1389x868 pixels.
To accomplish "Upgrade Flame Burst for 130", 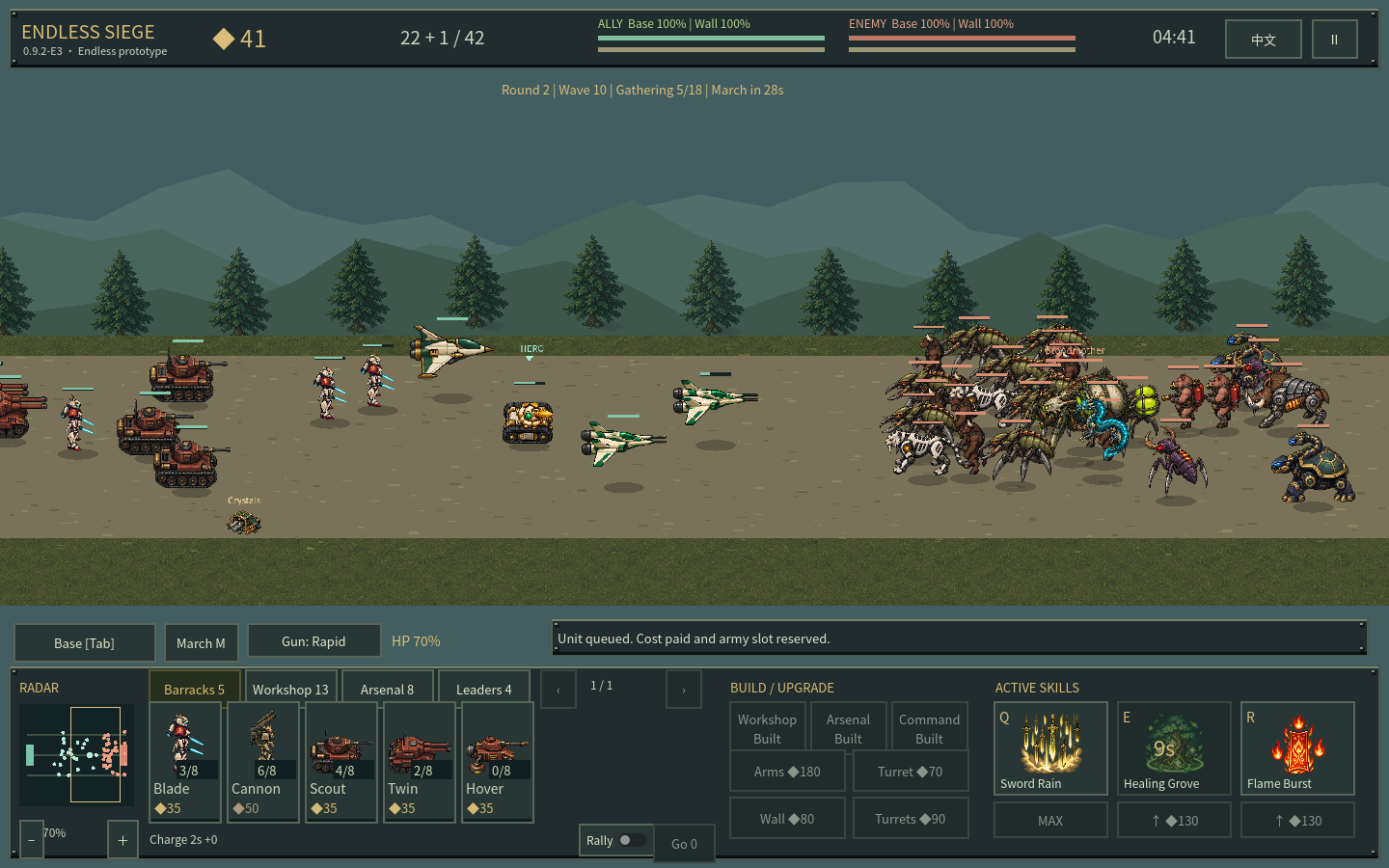I will point(1297,821).
